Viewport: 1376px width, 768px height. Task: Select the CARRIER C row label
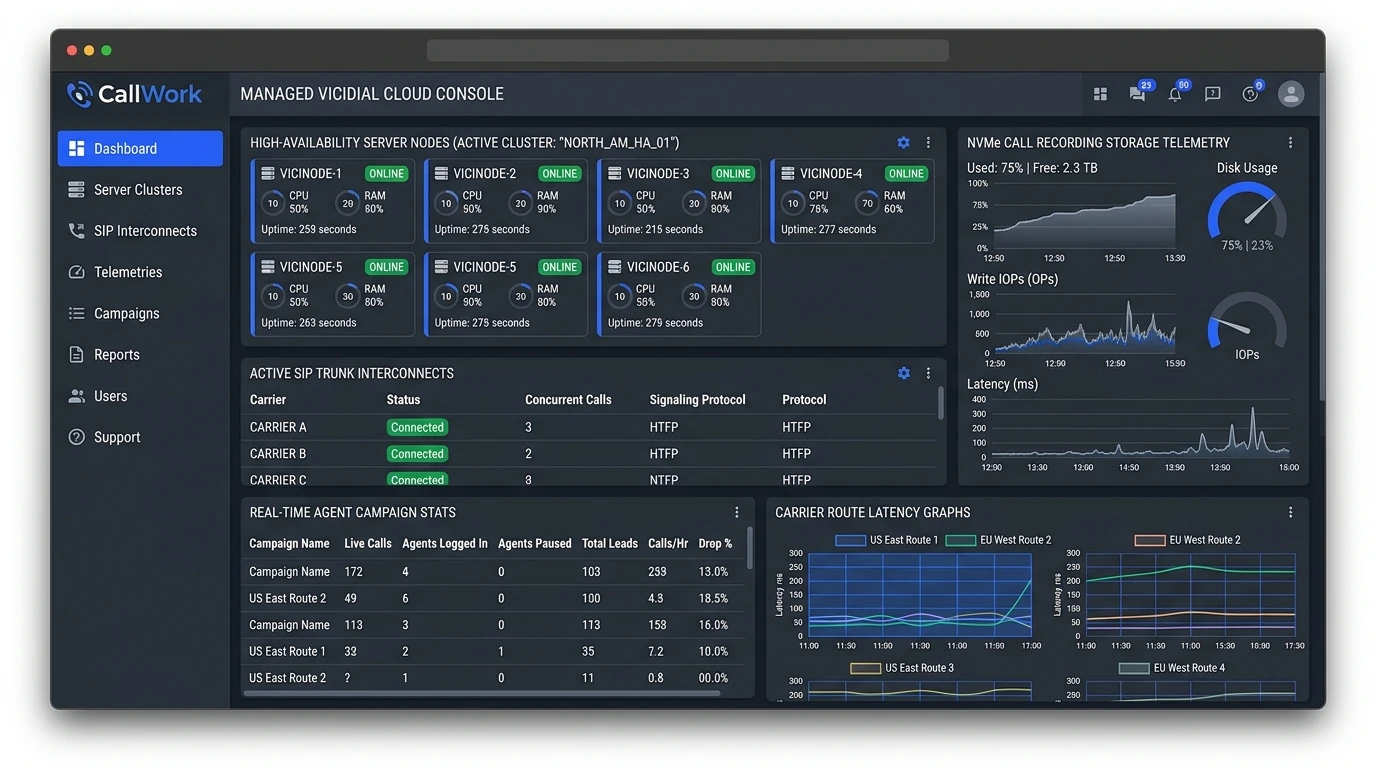tap(278, 480)
